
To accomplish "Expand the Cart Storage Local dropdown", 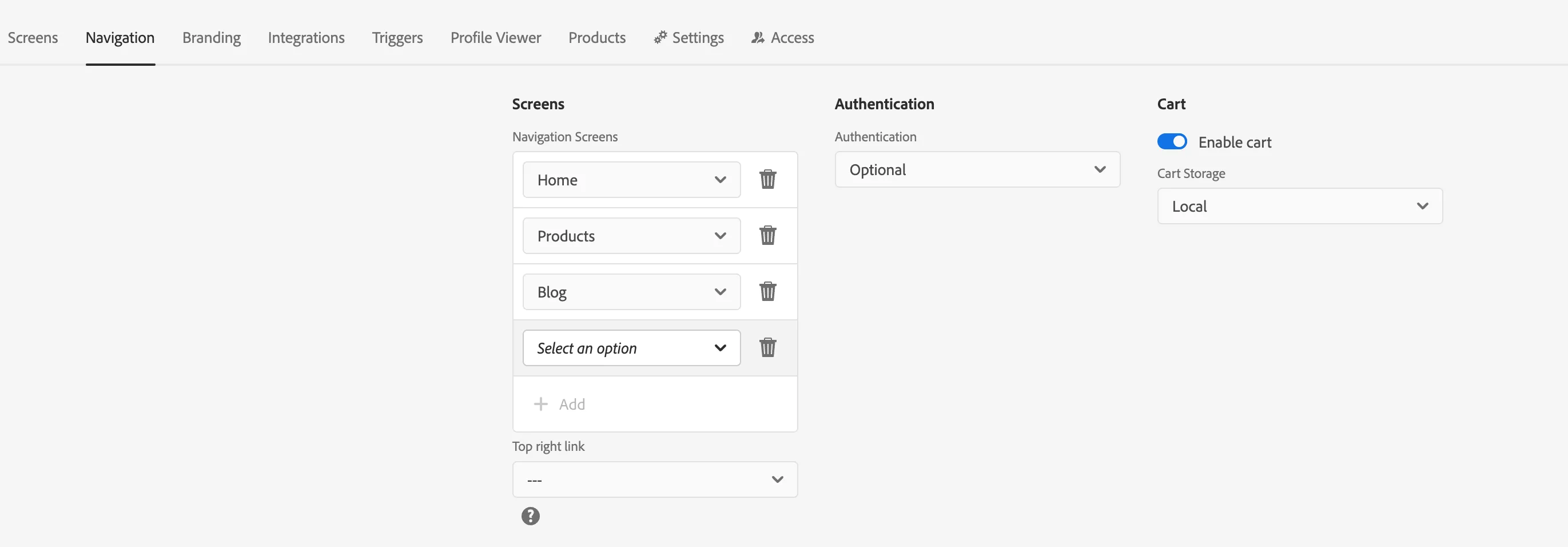I will click(1300, 206).
